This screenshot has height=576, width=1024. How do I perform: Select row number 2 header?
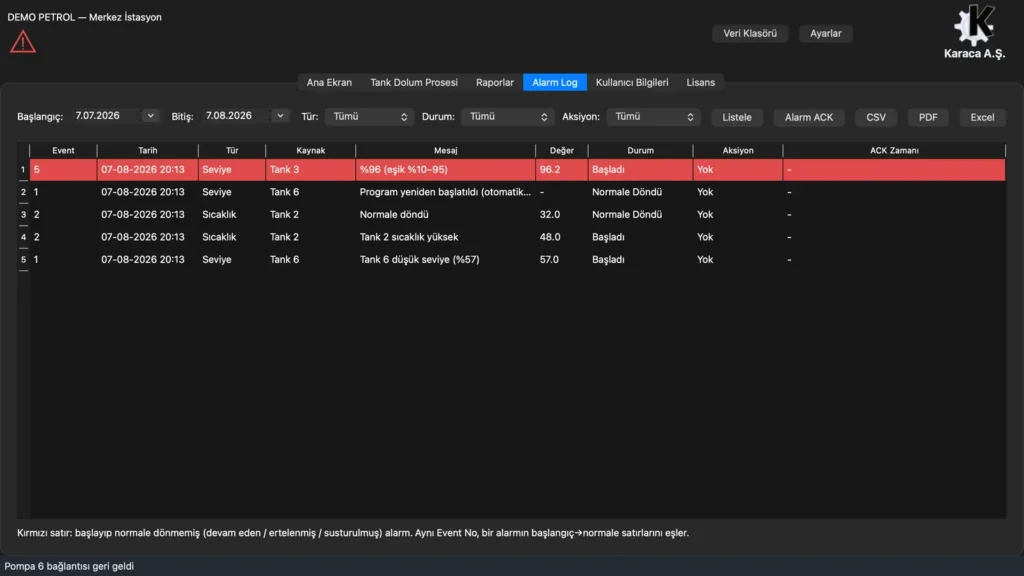click(x=23, y=192)
